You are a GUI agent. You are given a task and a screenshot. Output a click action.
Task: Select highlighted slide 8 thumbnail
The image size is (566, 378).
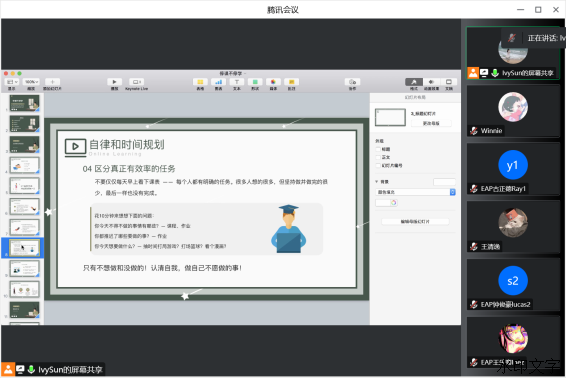24,248
